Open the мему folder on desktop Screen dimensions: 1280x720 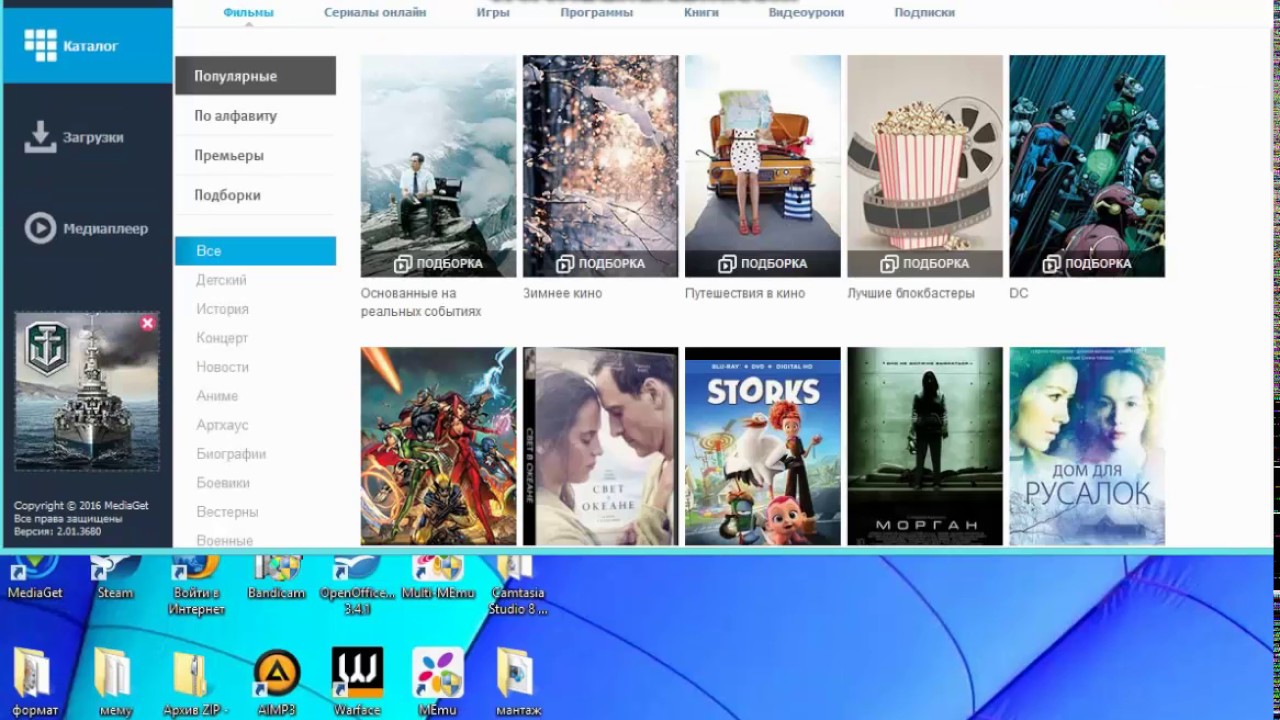tap(115, 682)
